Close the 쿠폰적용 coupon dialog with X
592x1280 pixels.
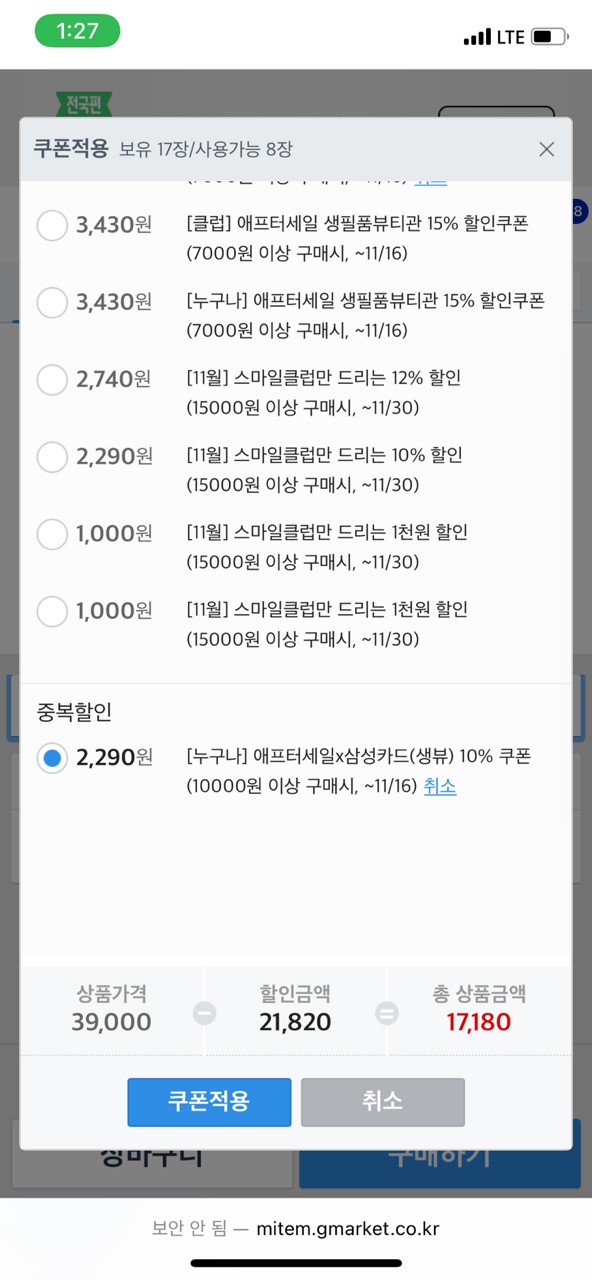click(x=546, y=149)
